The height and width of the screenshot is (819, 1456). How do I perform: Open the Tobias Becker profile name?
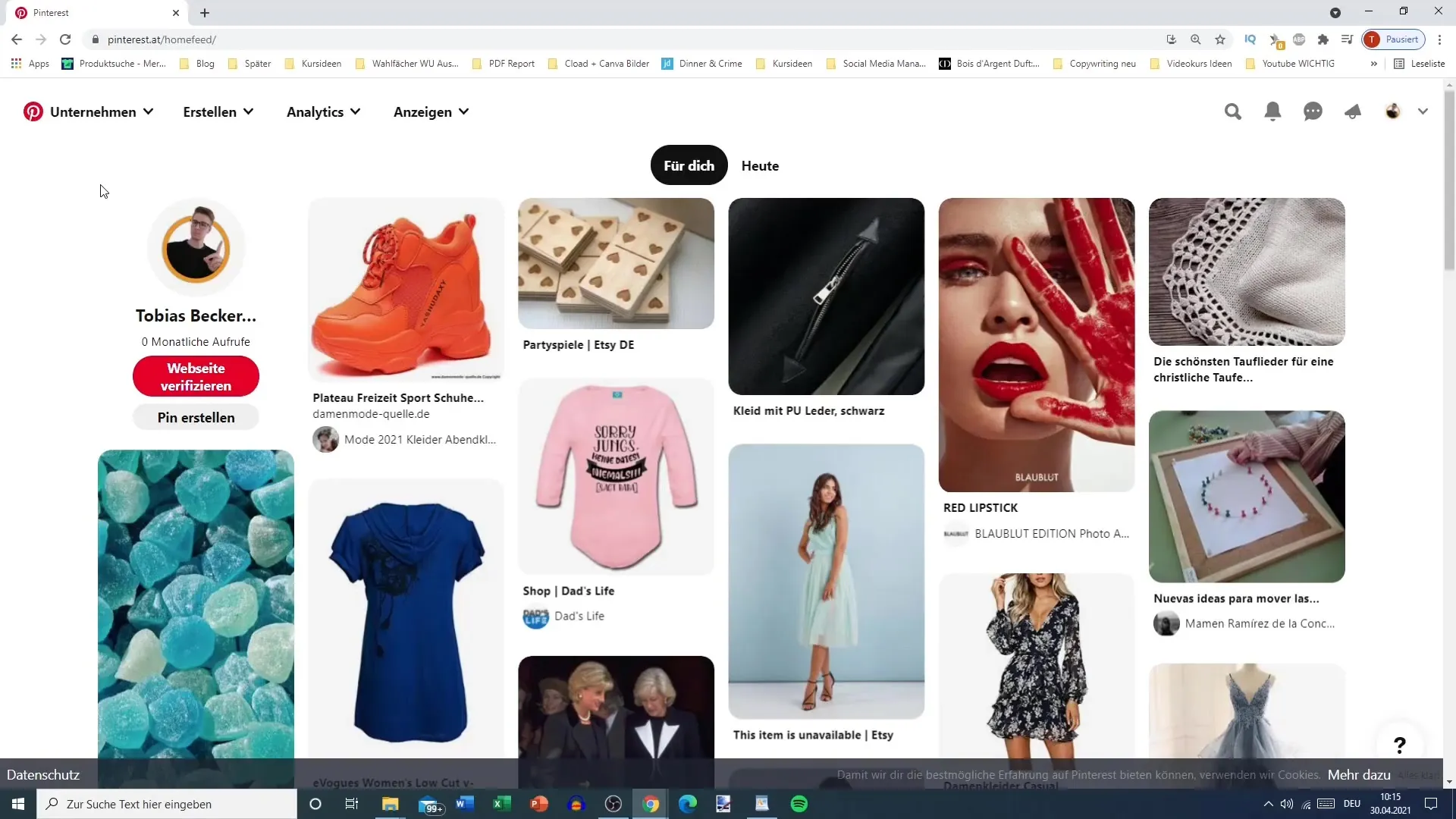tap(196, 316)
